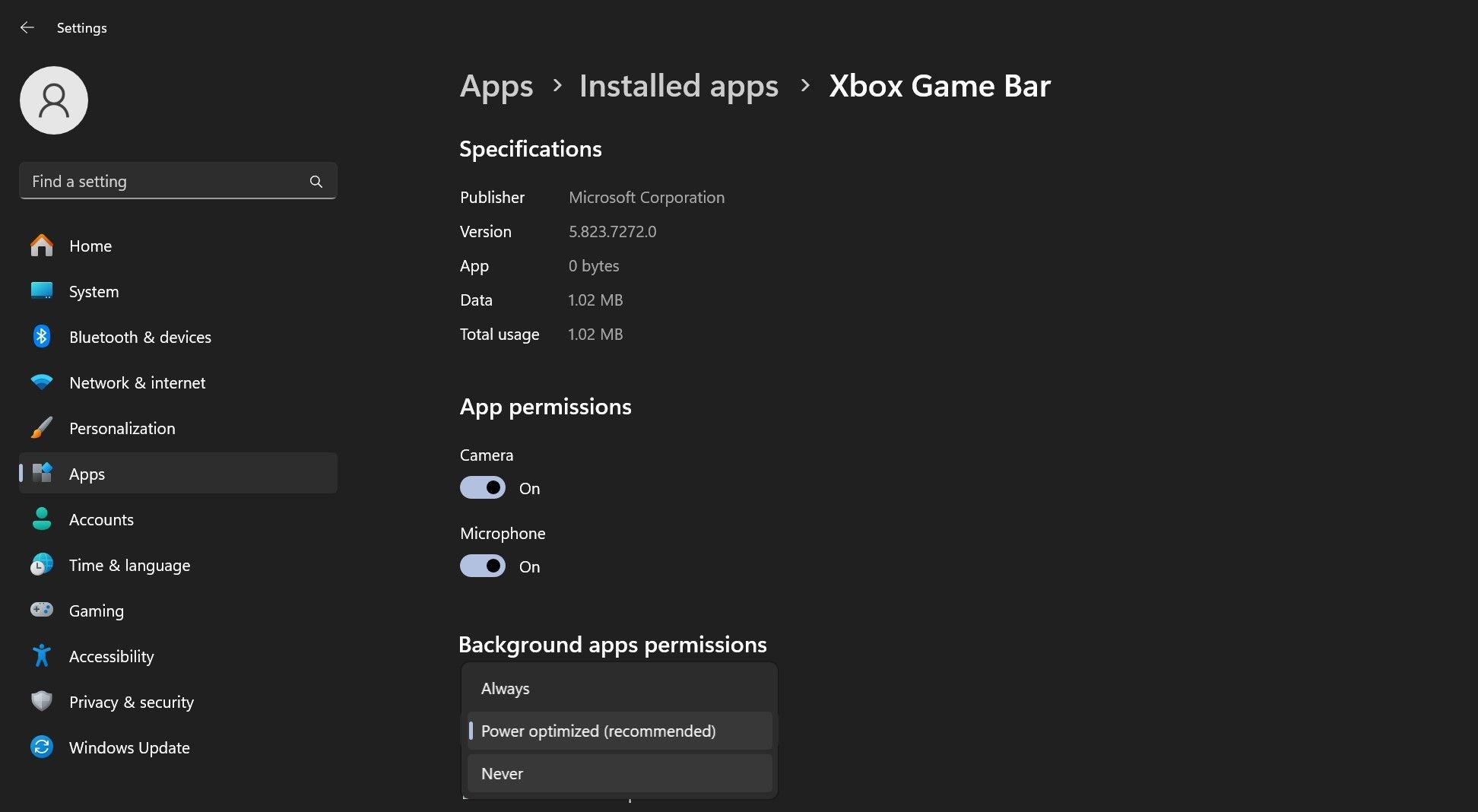
Task: Select Never in the background permissions dropdown
Action: [618, 773]
